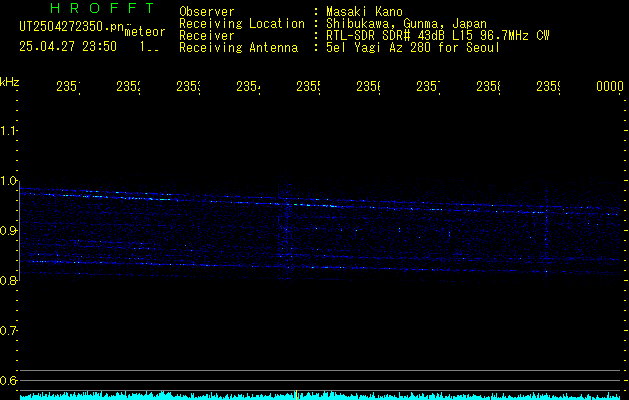Click the 2359 time axis label
629x400 pixels.
pyautogui.click(x=549, y=87)
